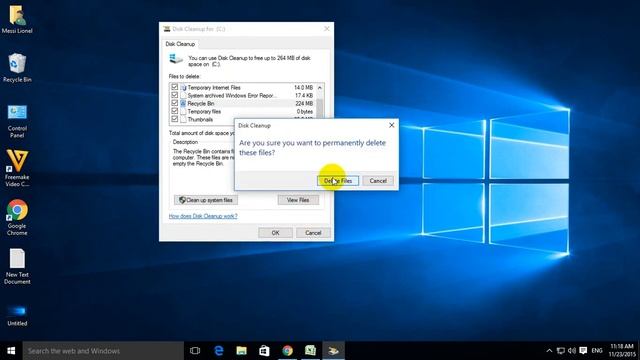Select the 224 MB Recycle Bin size
Viewport: 640px width, 360px height.
pos(304,103)
